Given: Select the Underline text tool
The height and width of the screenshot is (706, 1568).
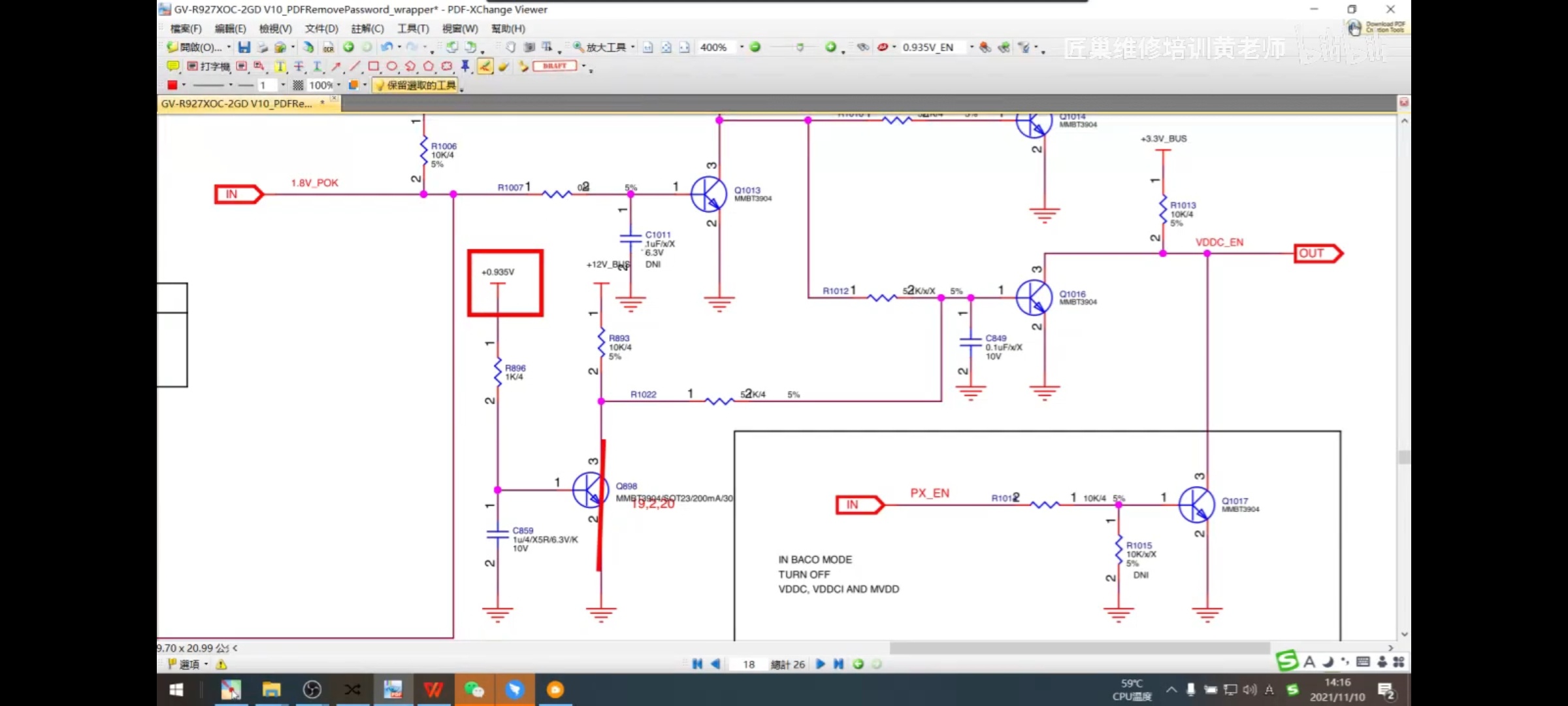Looking at the screenshot, I should coord(317,66).
